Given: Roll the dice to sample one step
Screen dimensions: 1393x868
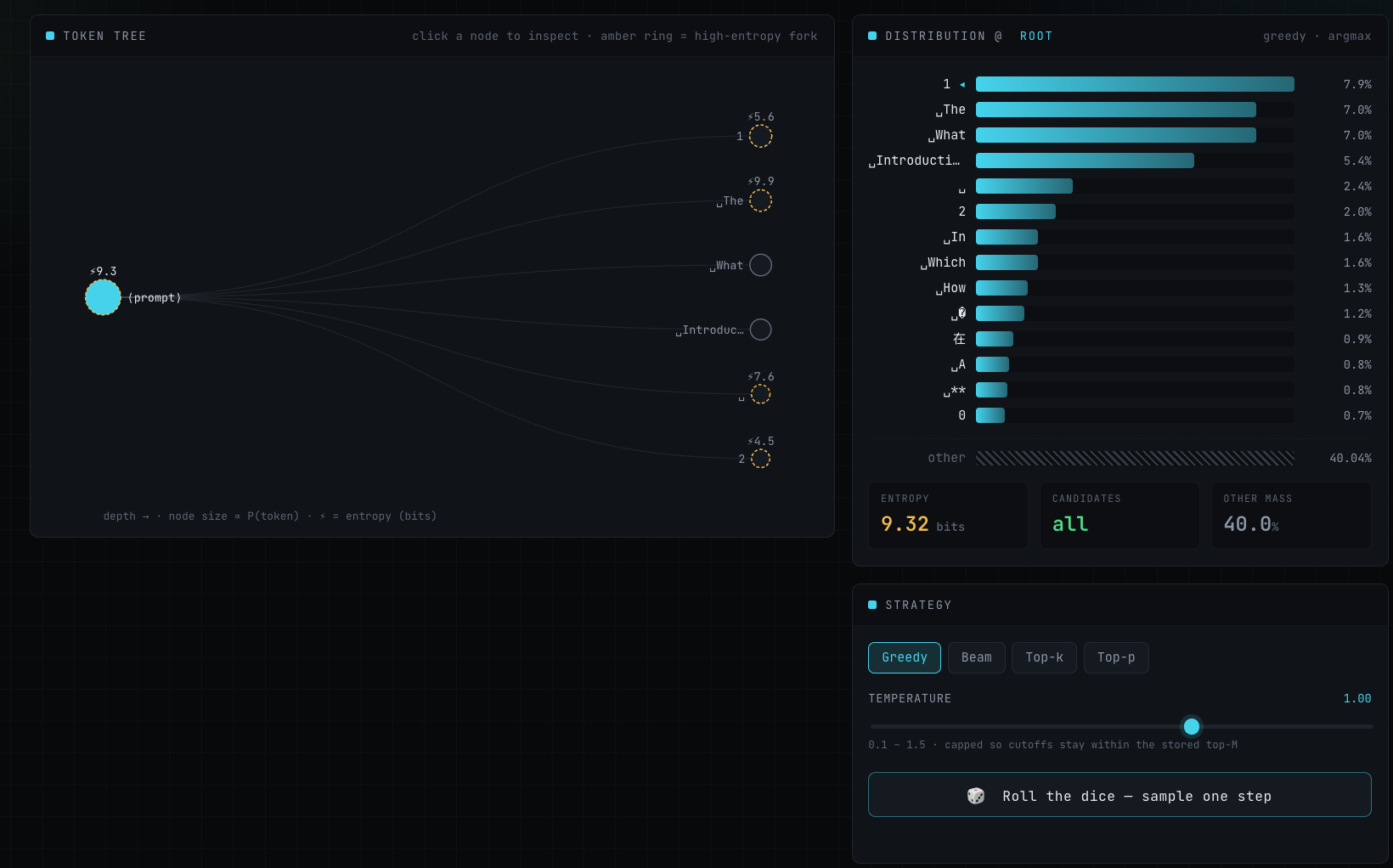Looking at the screenshot, I should (x=1119, y=795).
